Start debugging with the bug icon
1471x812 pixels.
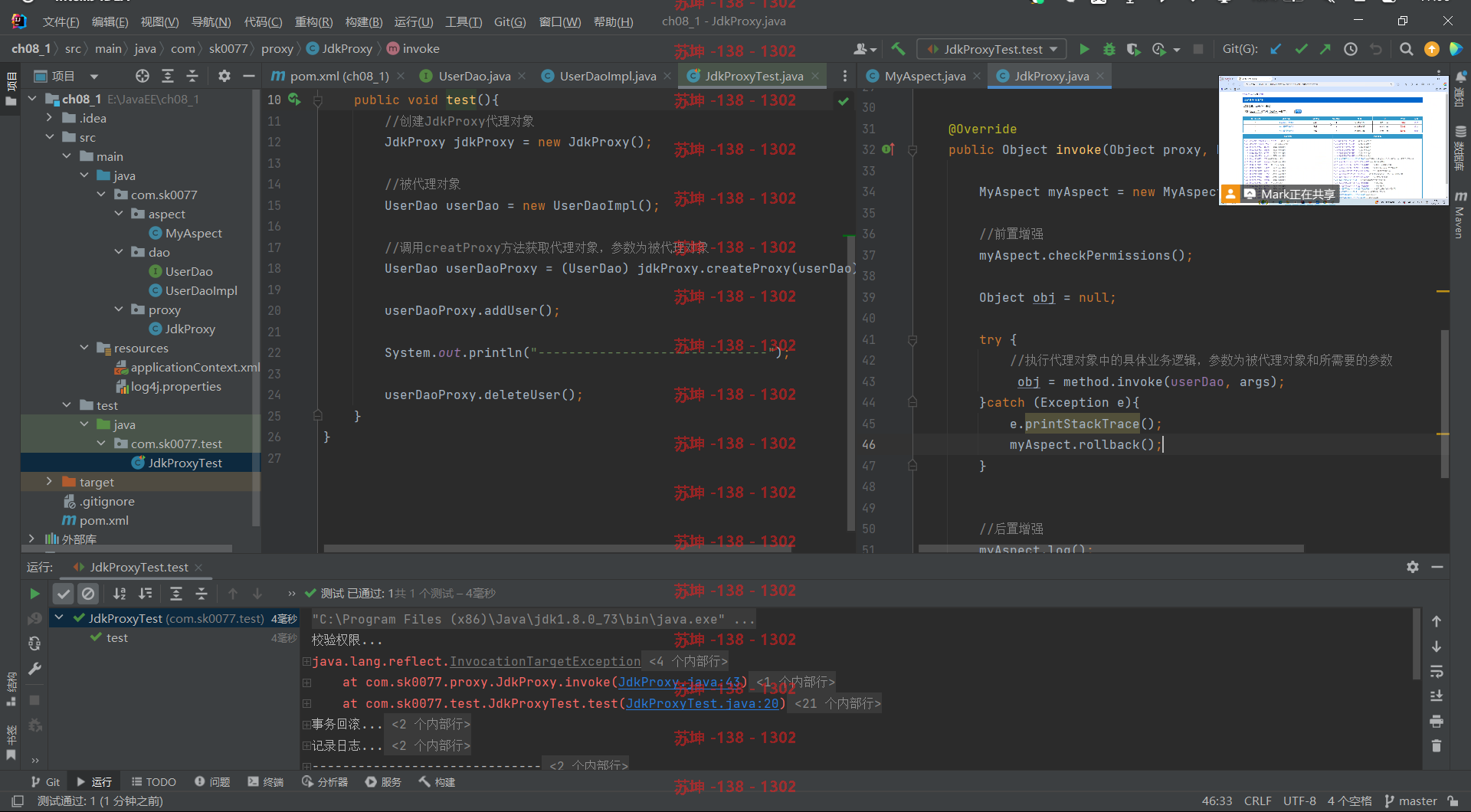click(1109, 49)
